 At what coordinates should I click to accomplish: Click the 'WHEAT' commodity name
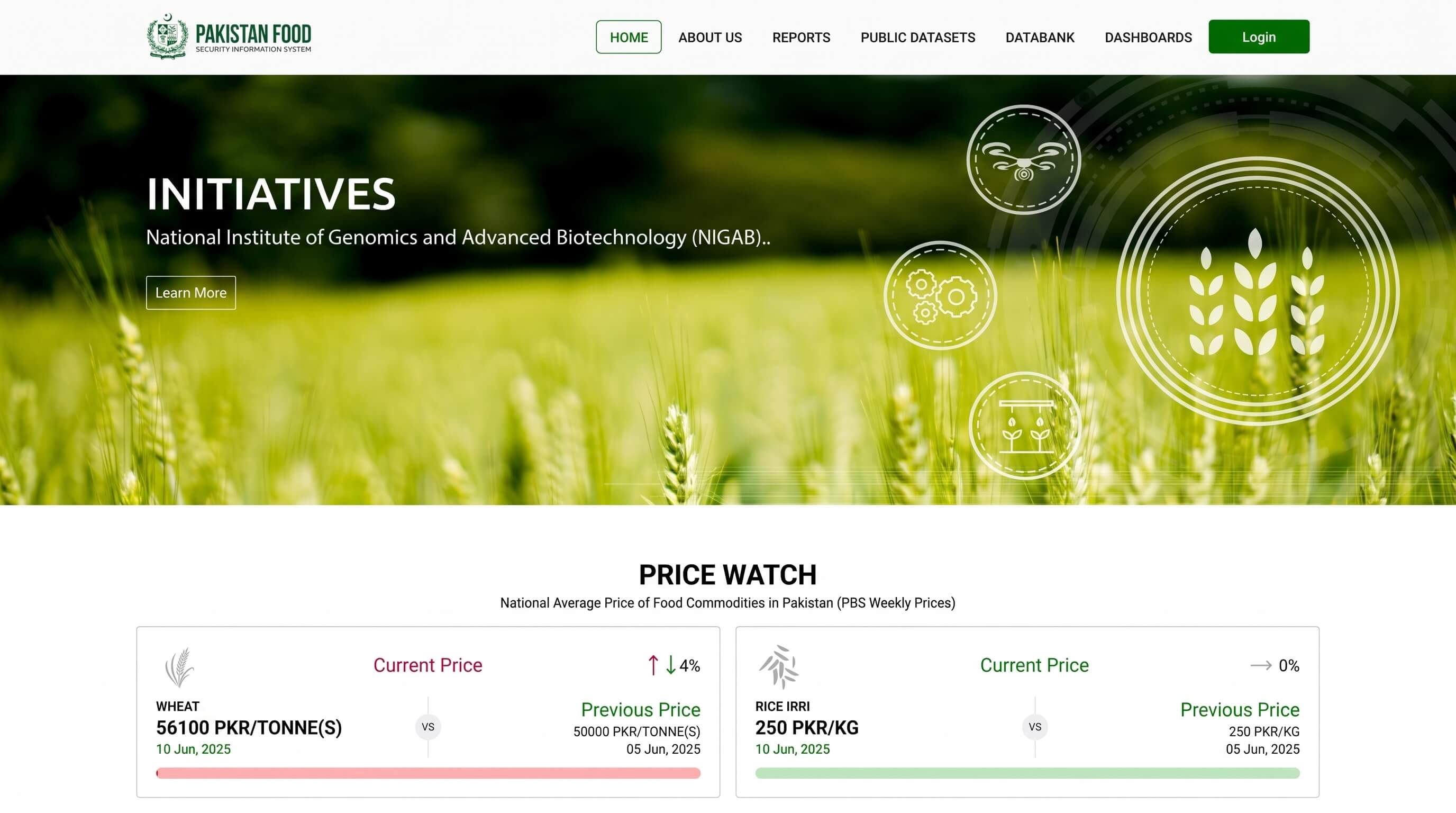point(177,706)
